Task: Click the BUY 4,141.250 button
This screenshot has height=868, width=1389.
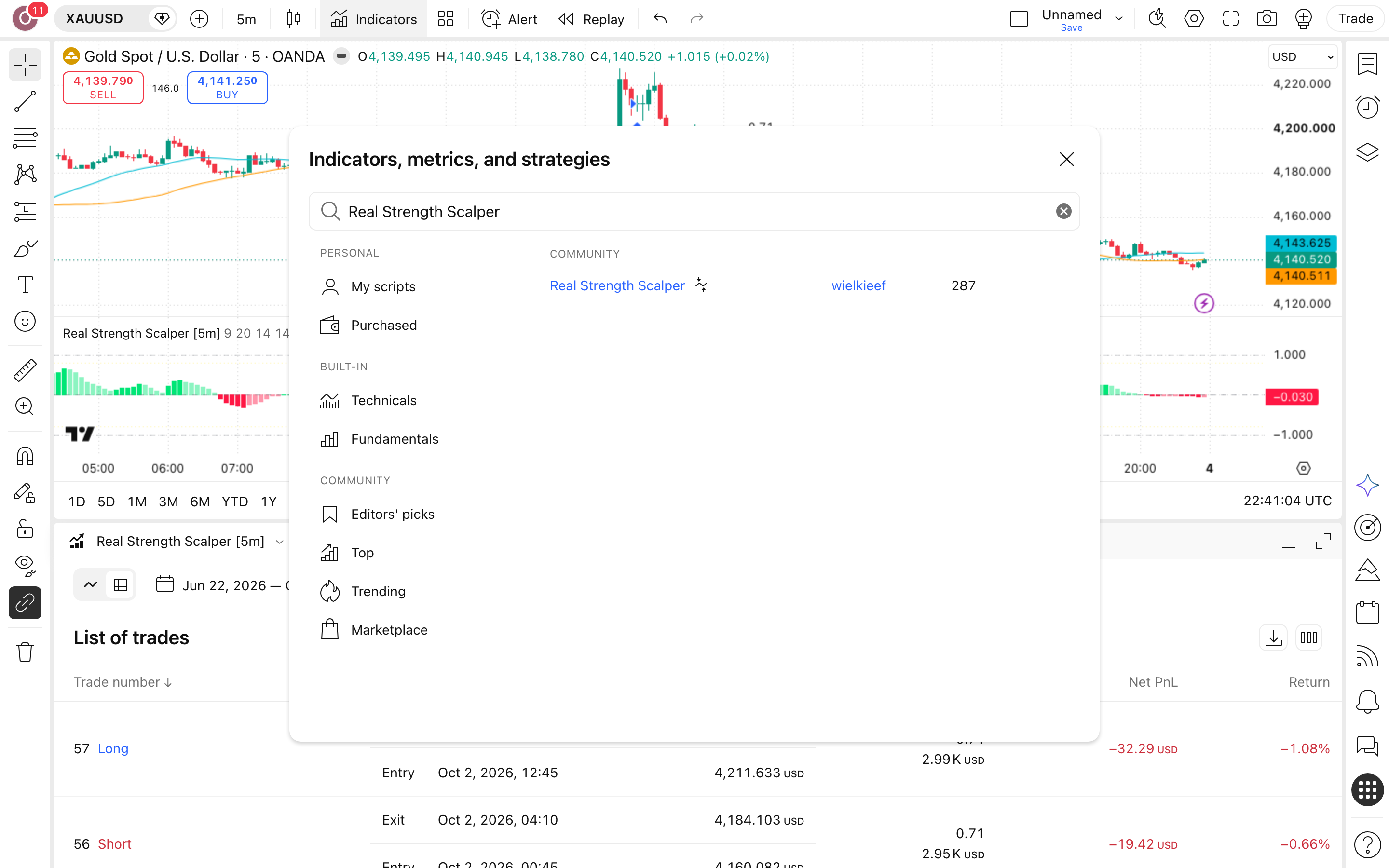Action: [x=227, y=87]
